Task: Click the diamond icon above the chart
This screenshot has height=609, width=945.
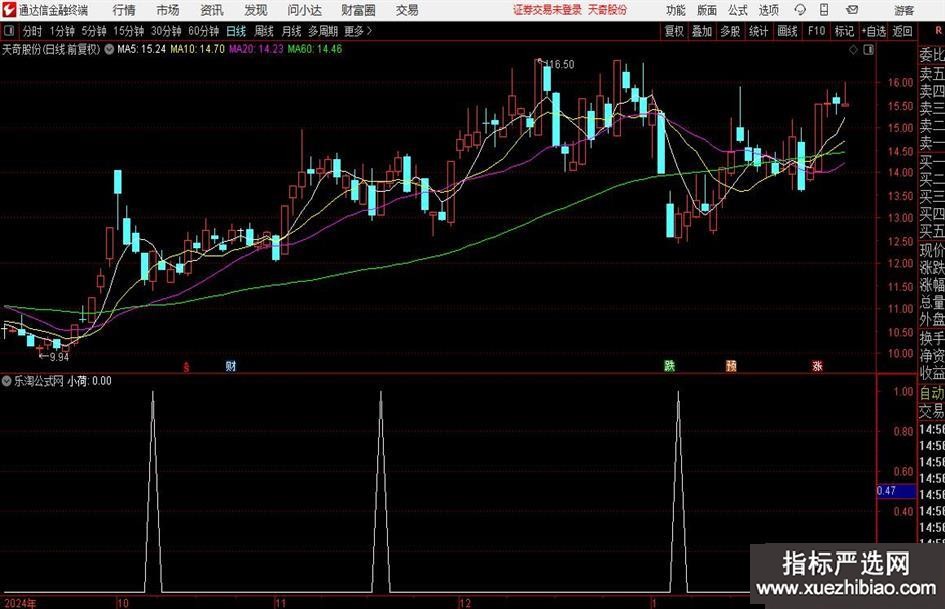Action: pyautogui.click(x=851, y=48)
